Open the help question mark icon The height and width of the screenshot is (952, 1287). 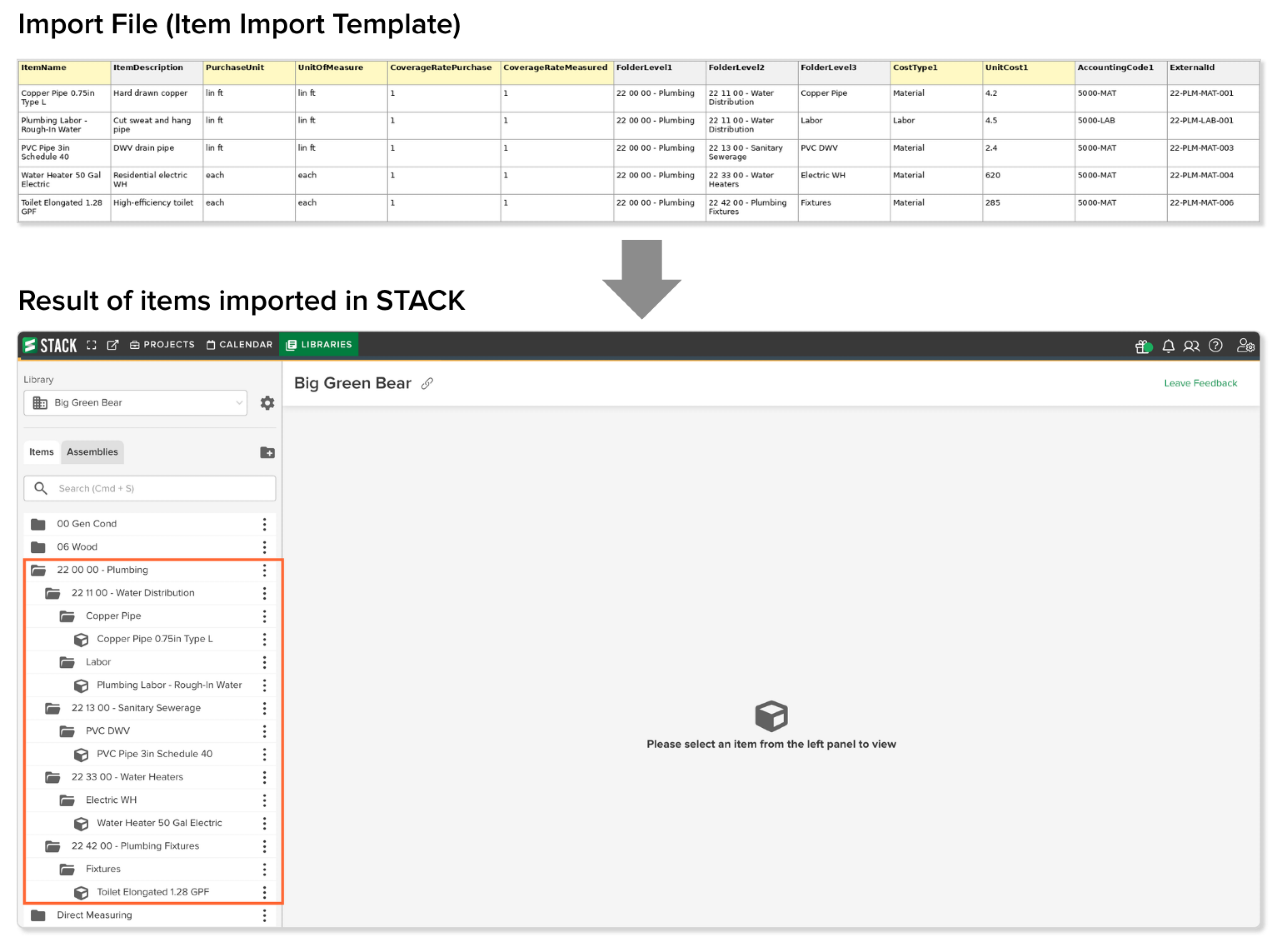point(1216,345)
